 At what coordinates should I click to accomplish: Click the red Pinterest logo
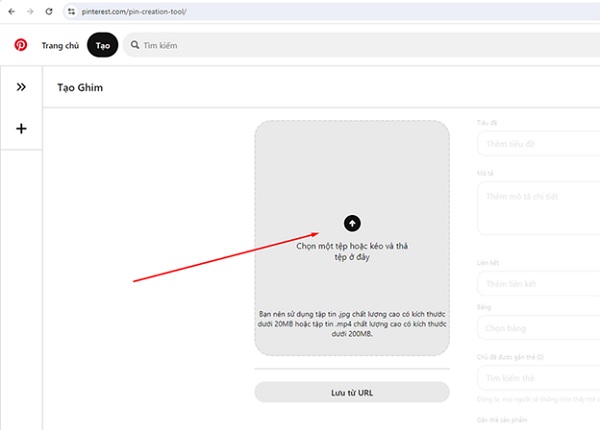point(20,45)
